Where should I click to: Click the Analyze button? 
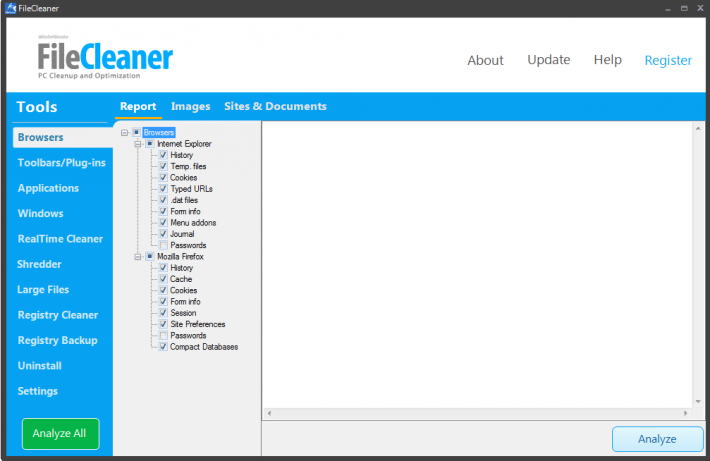point(657,439)
